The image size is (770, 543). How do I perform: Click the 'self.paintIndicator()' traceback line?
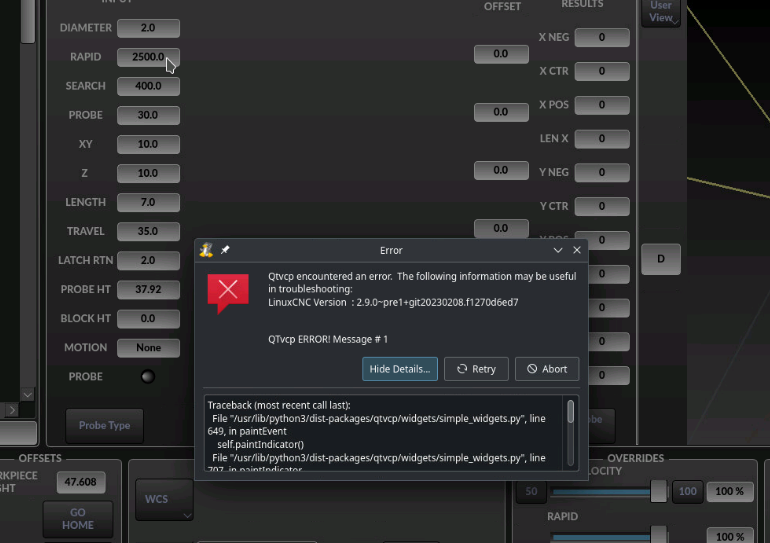click(x=261, y=444)
